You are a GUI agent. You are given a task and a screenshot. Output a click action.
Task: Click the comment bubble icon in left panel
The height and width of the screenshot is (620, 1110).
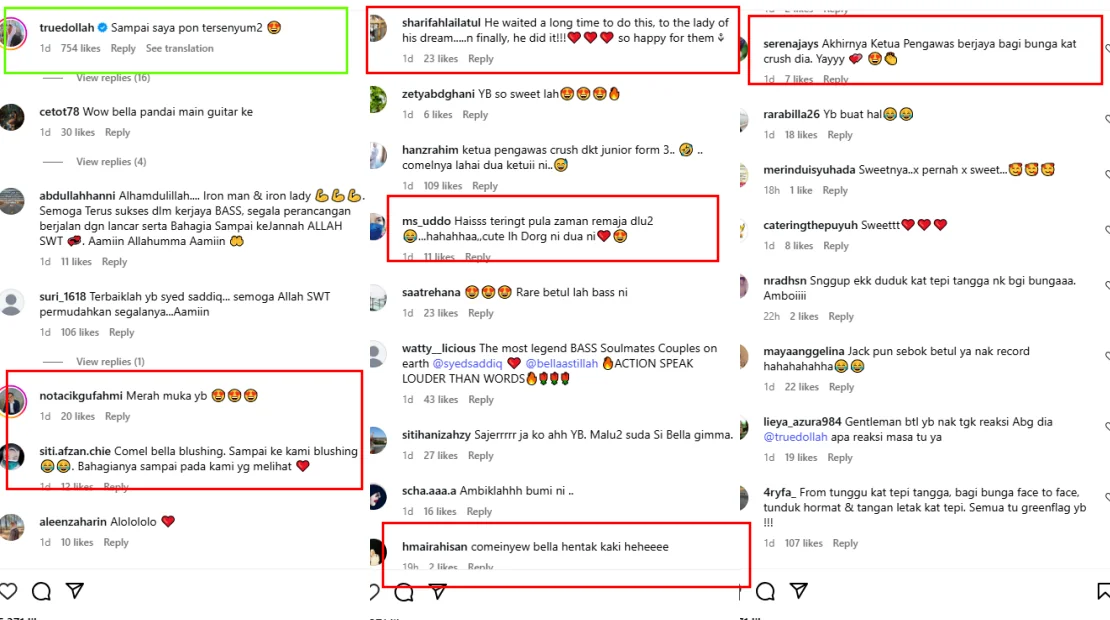pyautogui.click(x=41, y=591)
